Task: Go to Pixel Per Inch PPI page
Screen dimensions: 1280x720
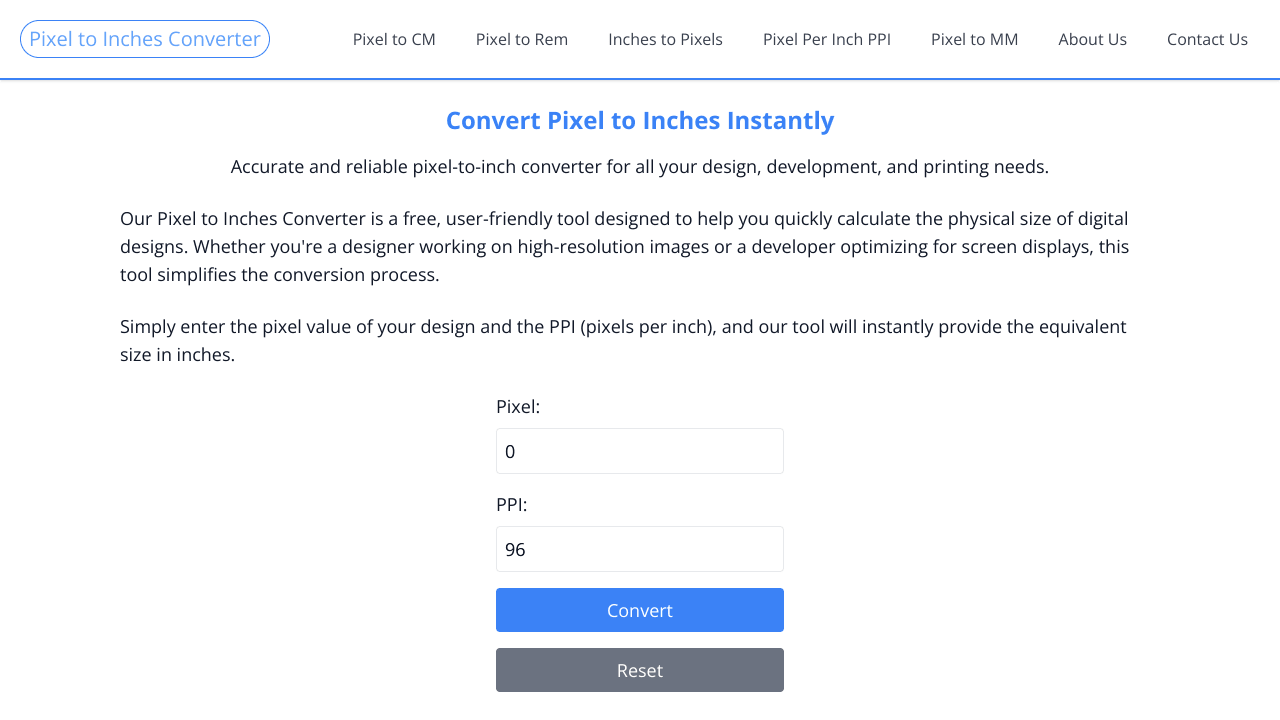Action: [x=827, y=39]
